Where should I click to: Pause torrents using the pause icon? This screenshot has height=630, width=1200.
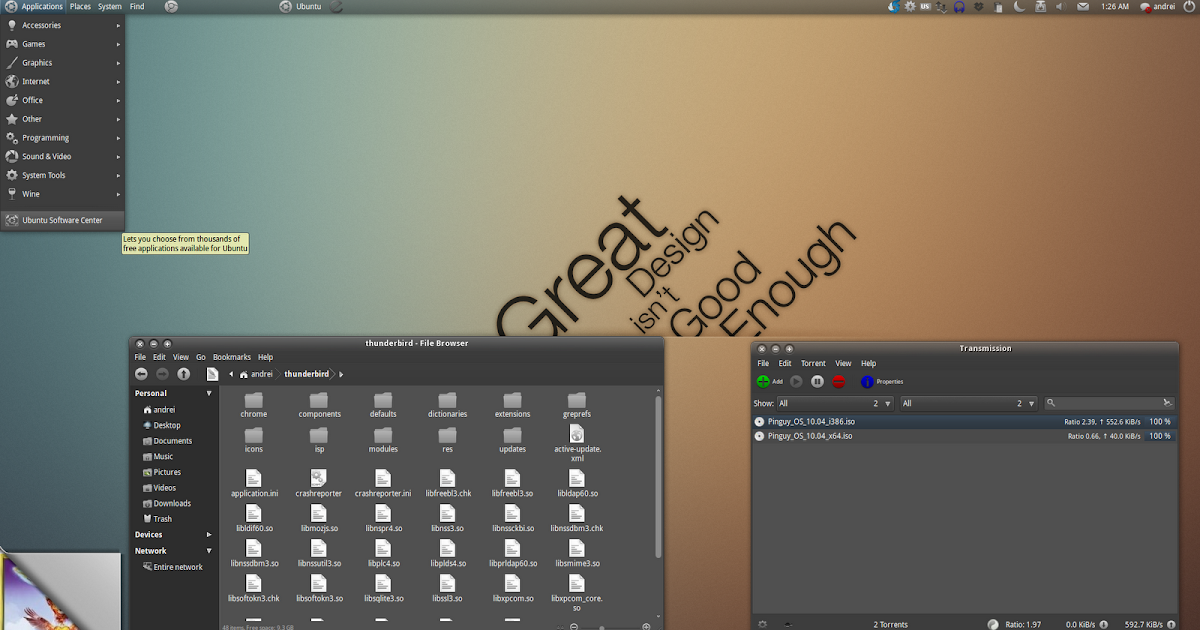pyautogui.click(x=816, y=382)
